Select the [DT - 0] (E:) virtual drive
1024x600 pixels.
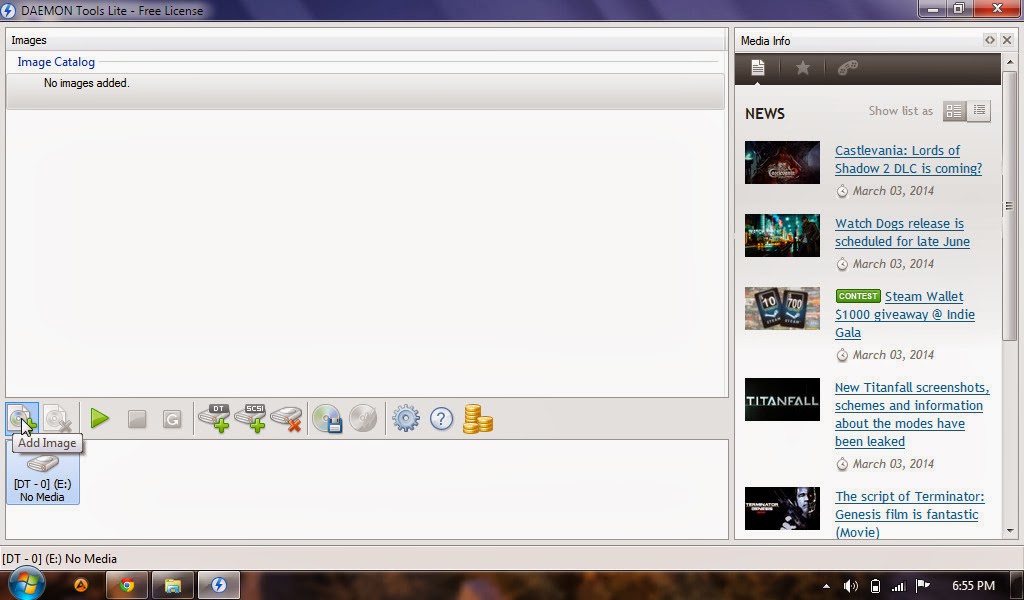tap(42, 479)
